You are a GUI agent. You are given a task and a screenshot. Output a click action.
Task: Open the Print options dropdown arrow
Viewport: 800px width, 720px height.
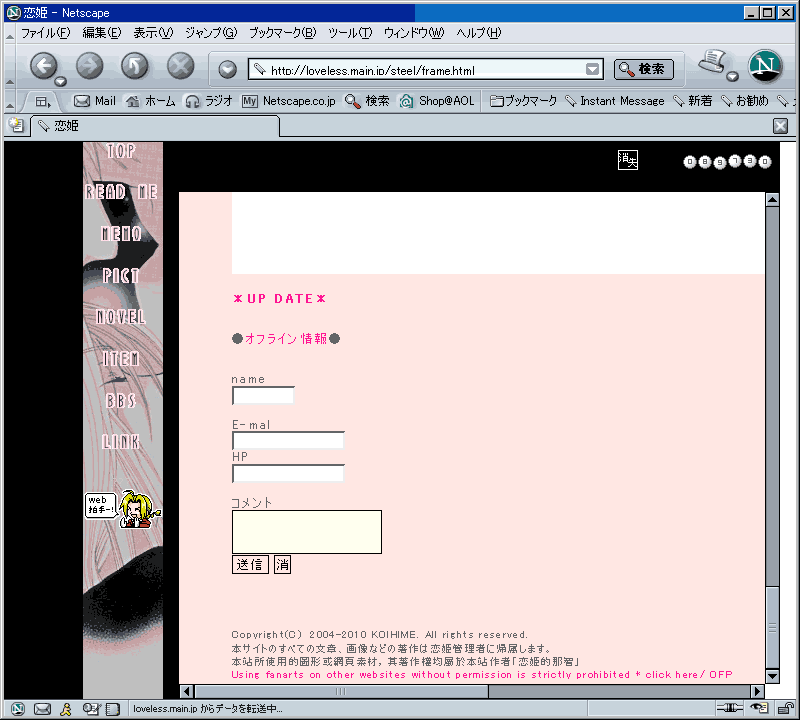coord(733,77)
